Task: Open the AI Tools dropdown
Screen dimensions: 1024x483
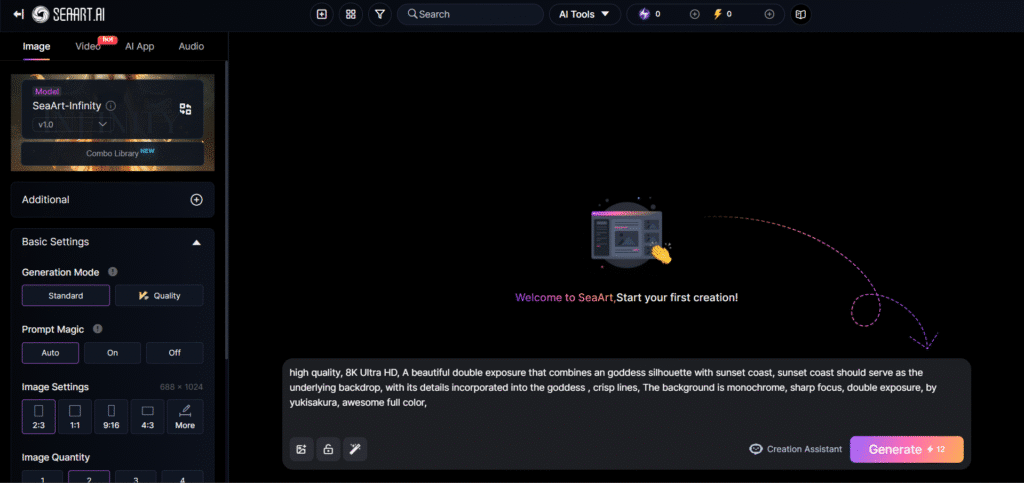Action: [584, 14]
